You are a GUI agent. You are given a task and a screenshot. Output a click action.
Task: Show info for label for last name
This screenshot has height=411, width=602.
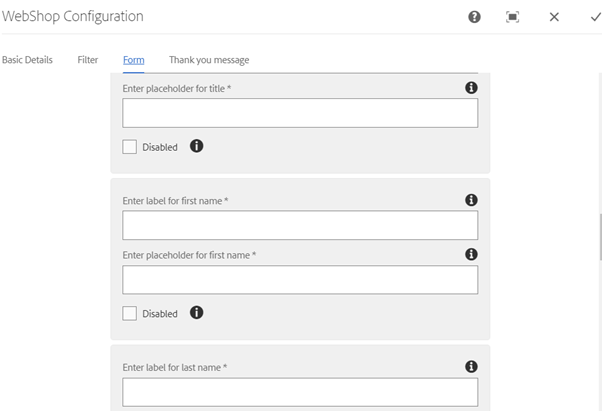coord(471,366)
